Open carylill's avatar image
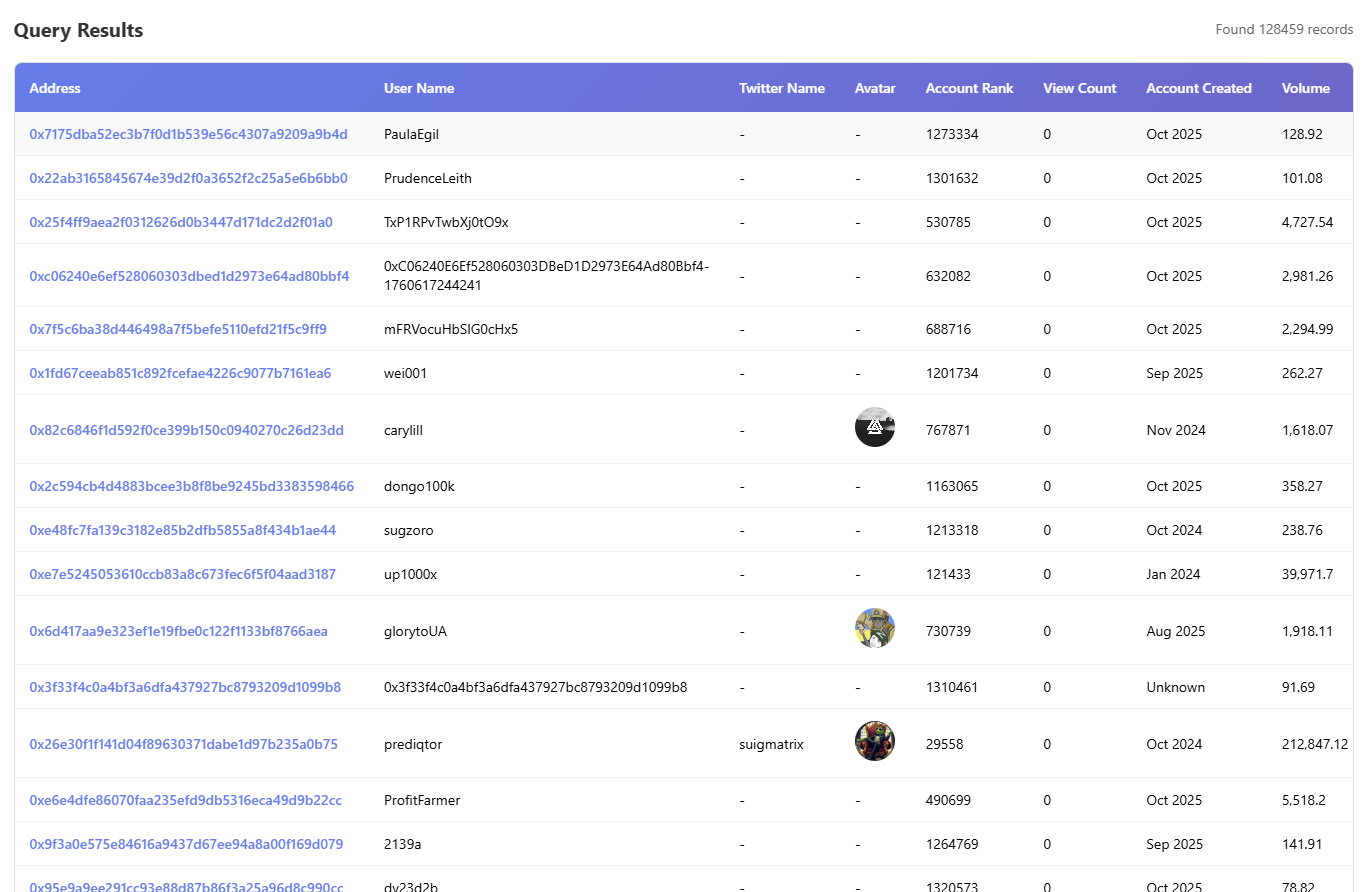This screenshot has height=892, width=1370. [874, 427]
